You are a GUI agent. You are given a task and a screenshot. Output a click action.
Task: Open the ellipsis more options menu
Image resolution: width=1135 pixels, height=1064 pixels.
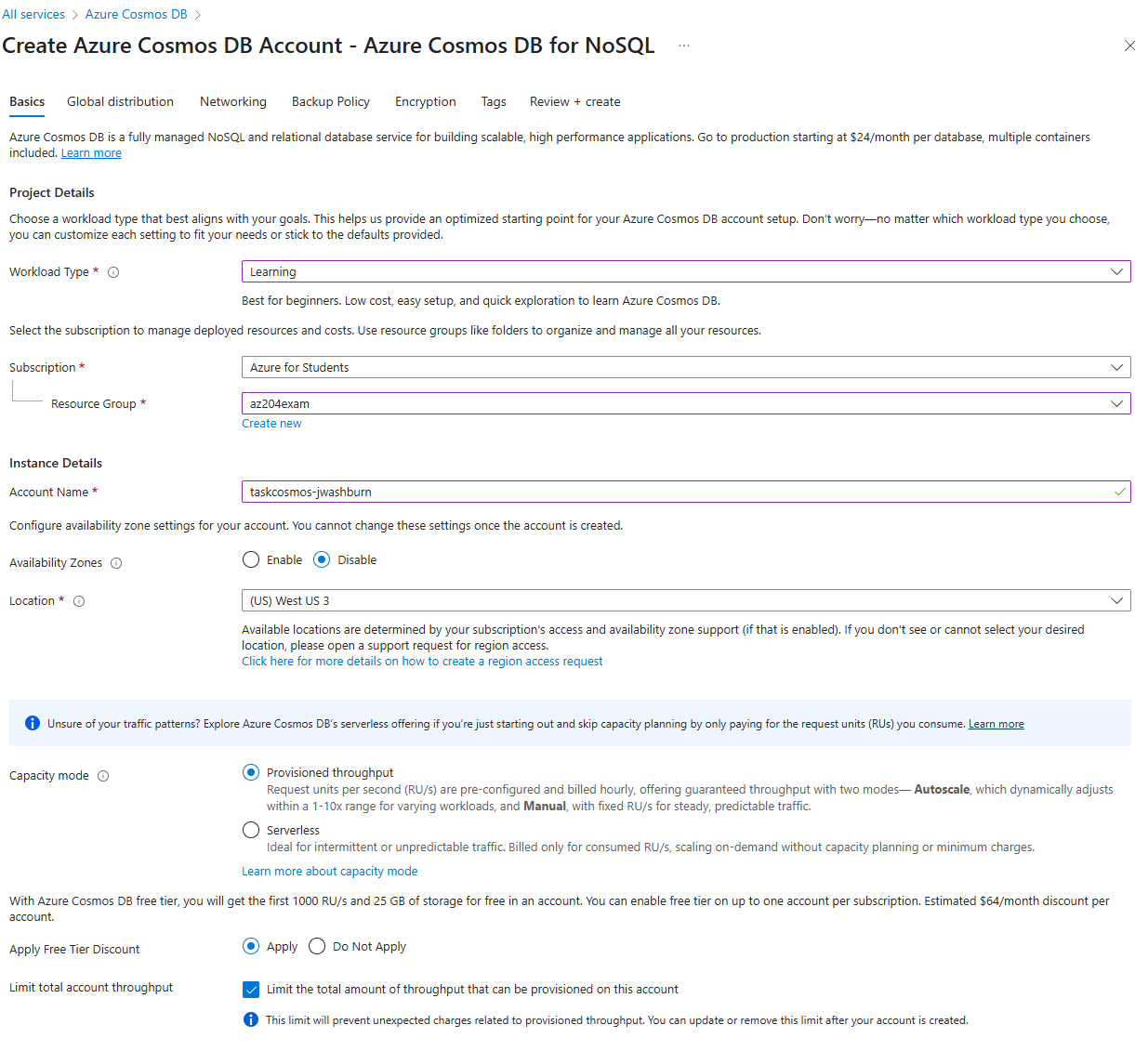click(684, 46)
